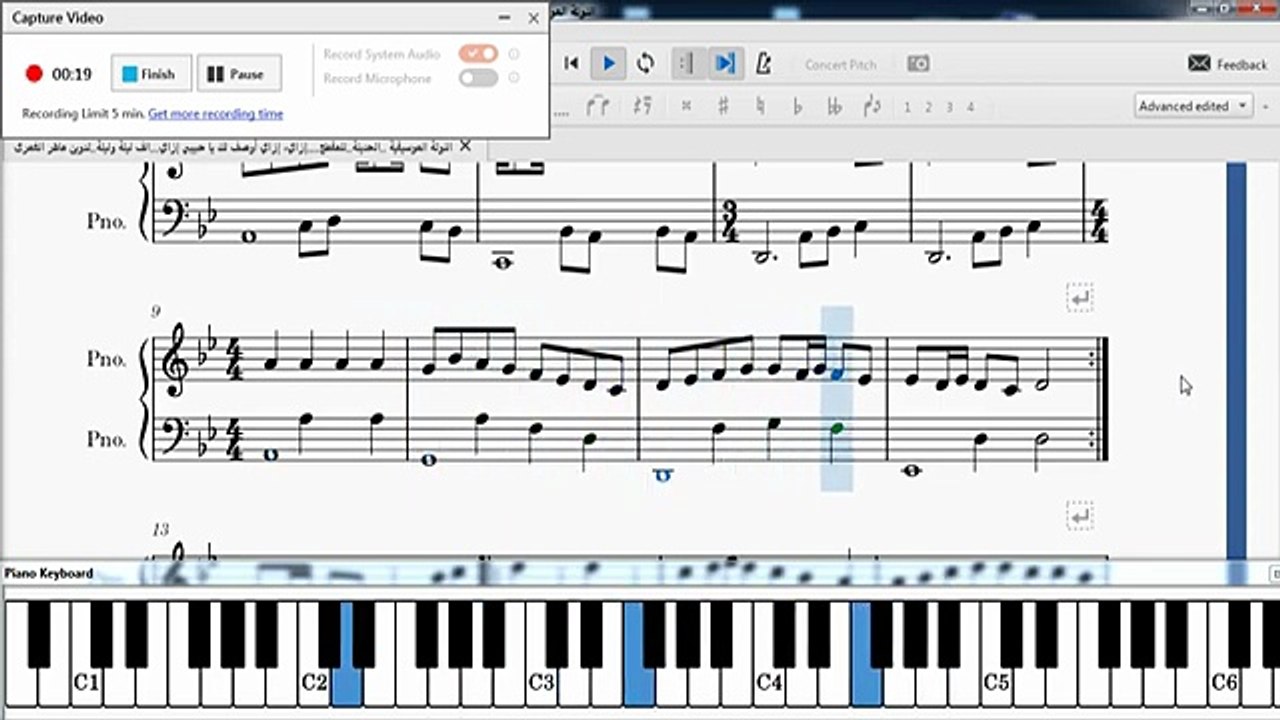Minimize the Capture Video window
1280x720 pixels.
click(502, 18)
